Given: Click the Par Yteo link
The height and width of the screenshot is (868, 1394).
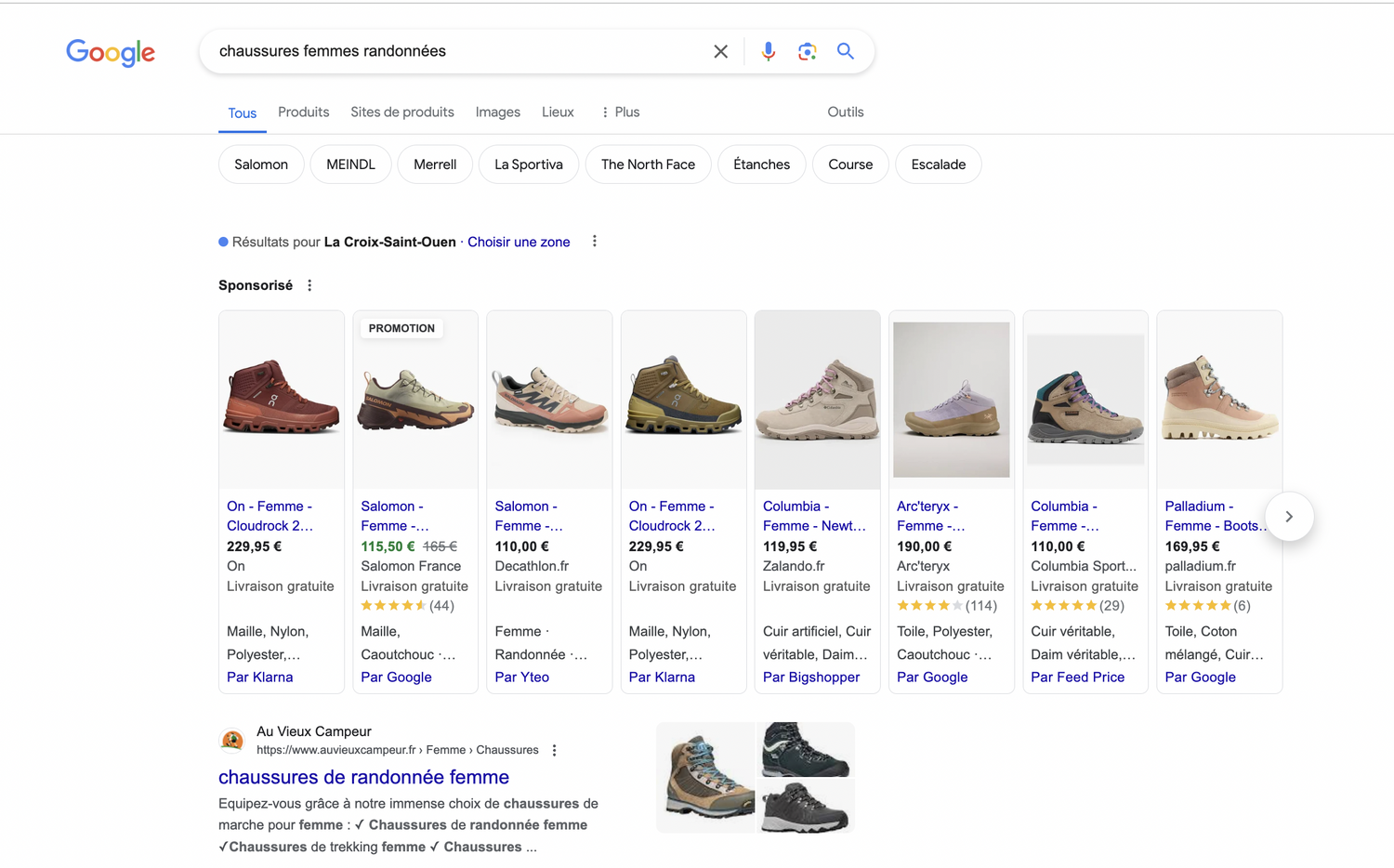Looking at the screenshot, I should (521, 677).
